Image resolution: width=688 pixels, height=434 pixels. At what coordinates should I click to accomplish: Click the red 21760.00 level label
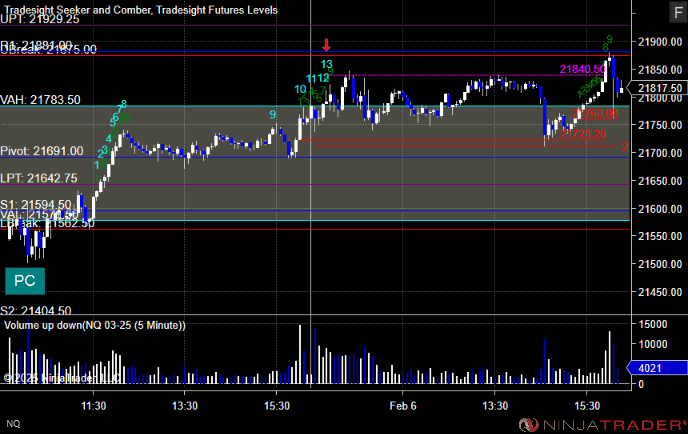tap(595, 113)
